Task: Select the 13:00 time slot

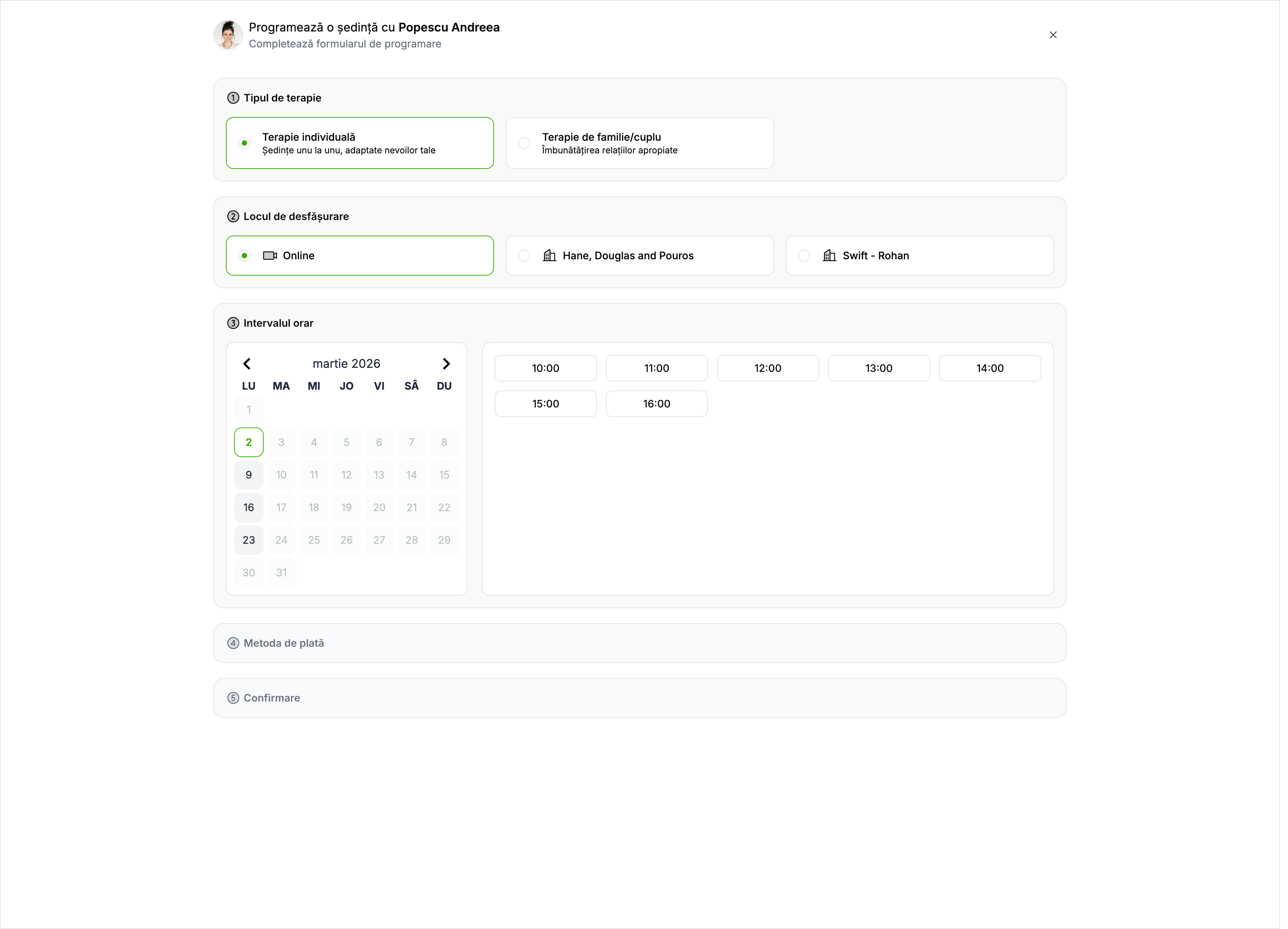Action: (x=878, y=368)
